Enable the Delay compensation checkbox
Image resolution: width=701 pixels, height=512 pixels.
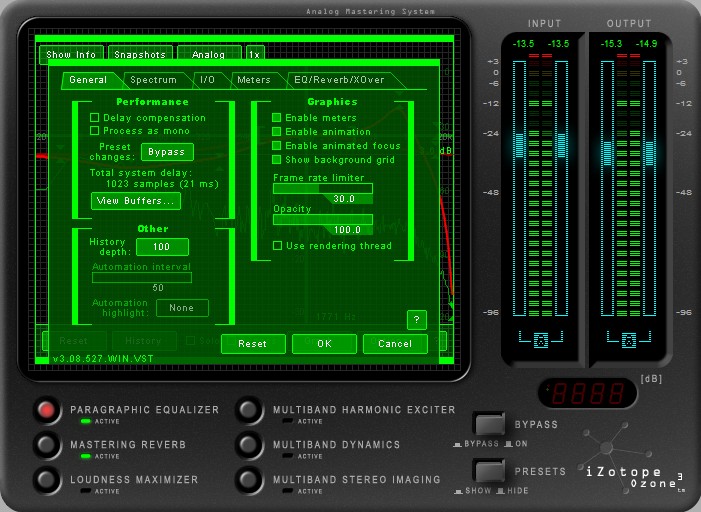click(x=96, y=118)
